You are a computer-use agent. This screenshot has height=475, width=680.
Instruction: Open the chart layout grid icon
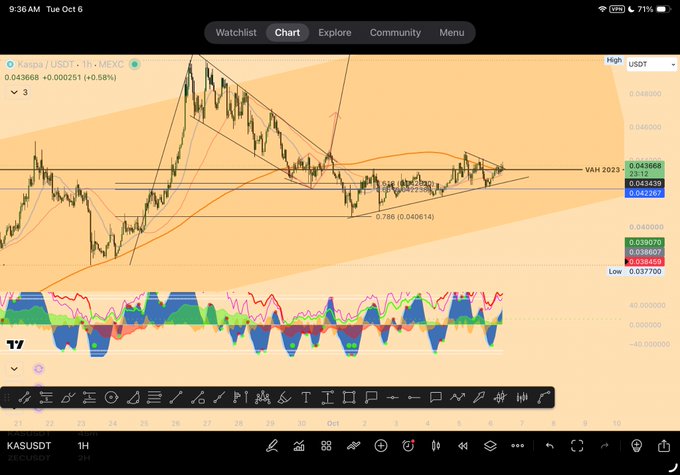point(326,446)
